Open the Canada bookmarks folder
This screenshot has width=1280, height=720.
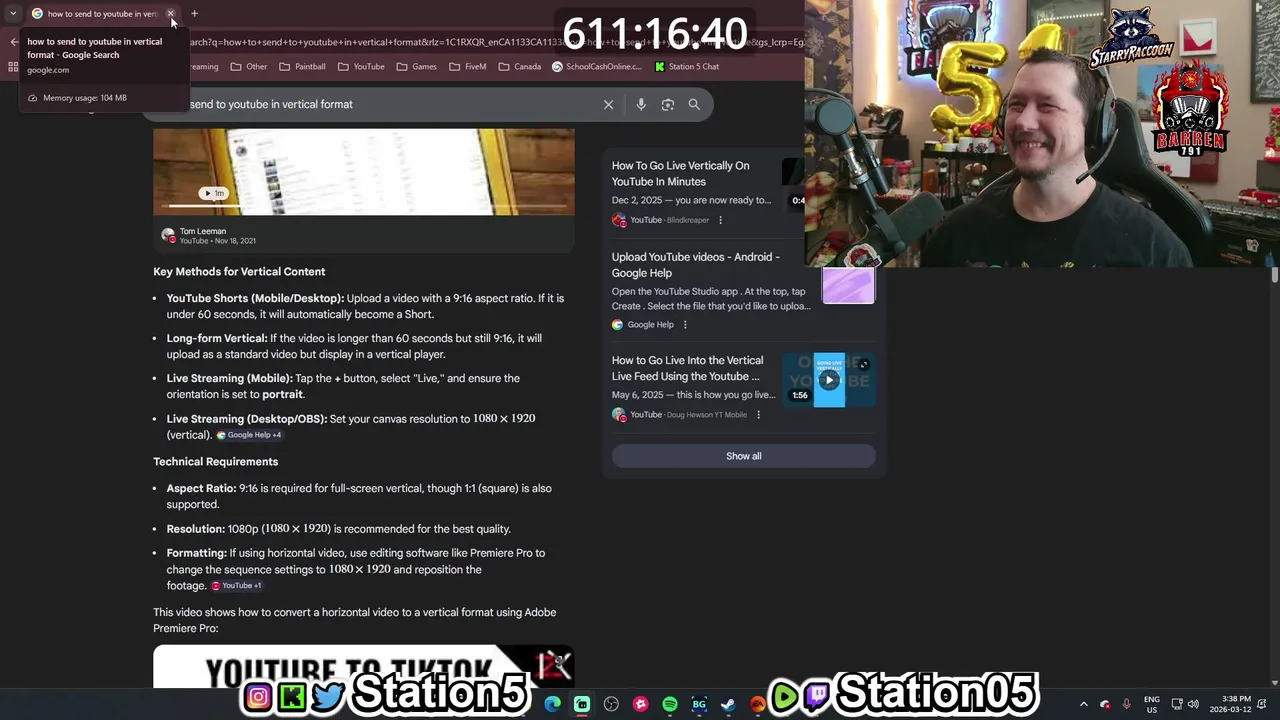click(520, 67)
